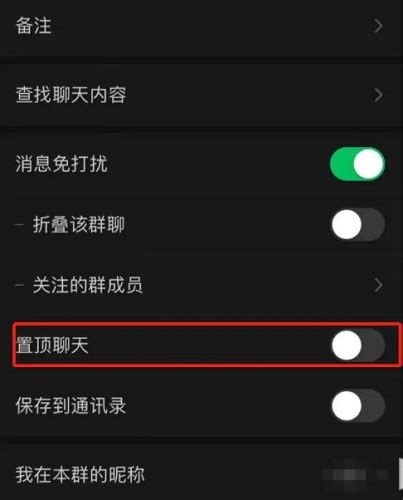Tap the dash before 折叠该群聊
Image resolution: width=403 pixels, height=500 pixels.
coord(19,225)
